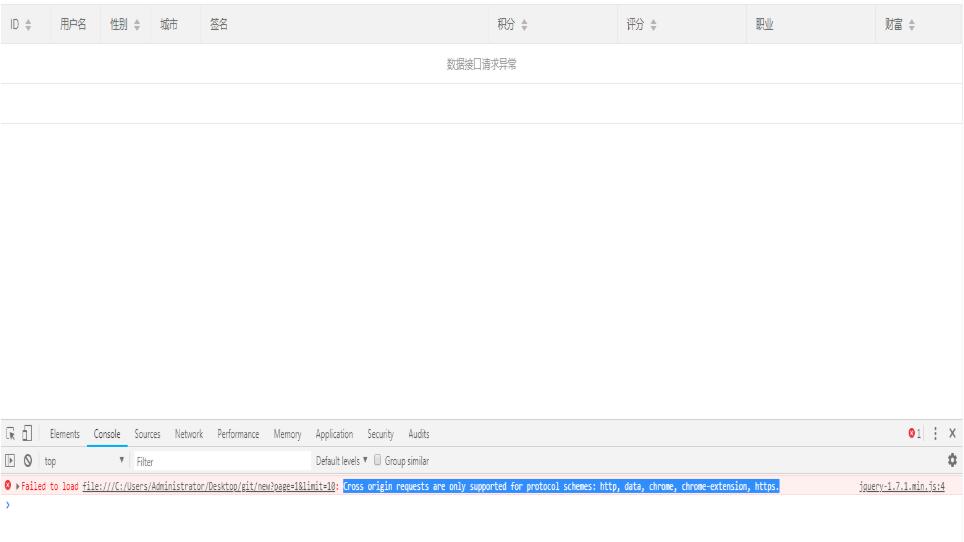The height and width of the screenshot is (542, 964).
Task: Open DevTools three-dot more options menu
Action: pos(936,434)
